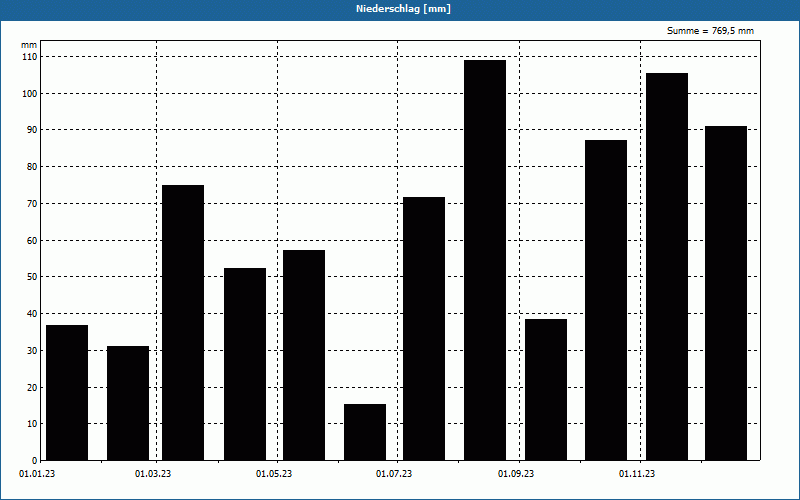Click the 01.03.23 date label

coord(153,474)
